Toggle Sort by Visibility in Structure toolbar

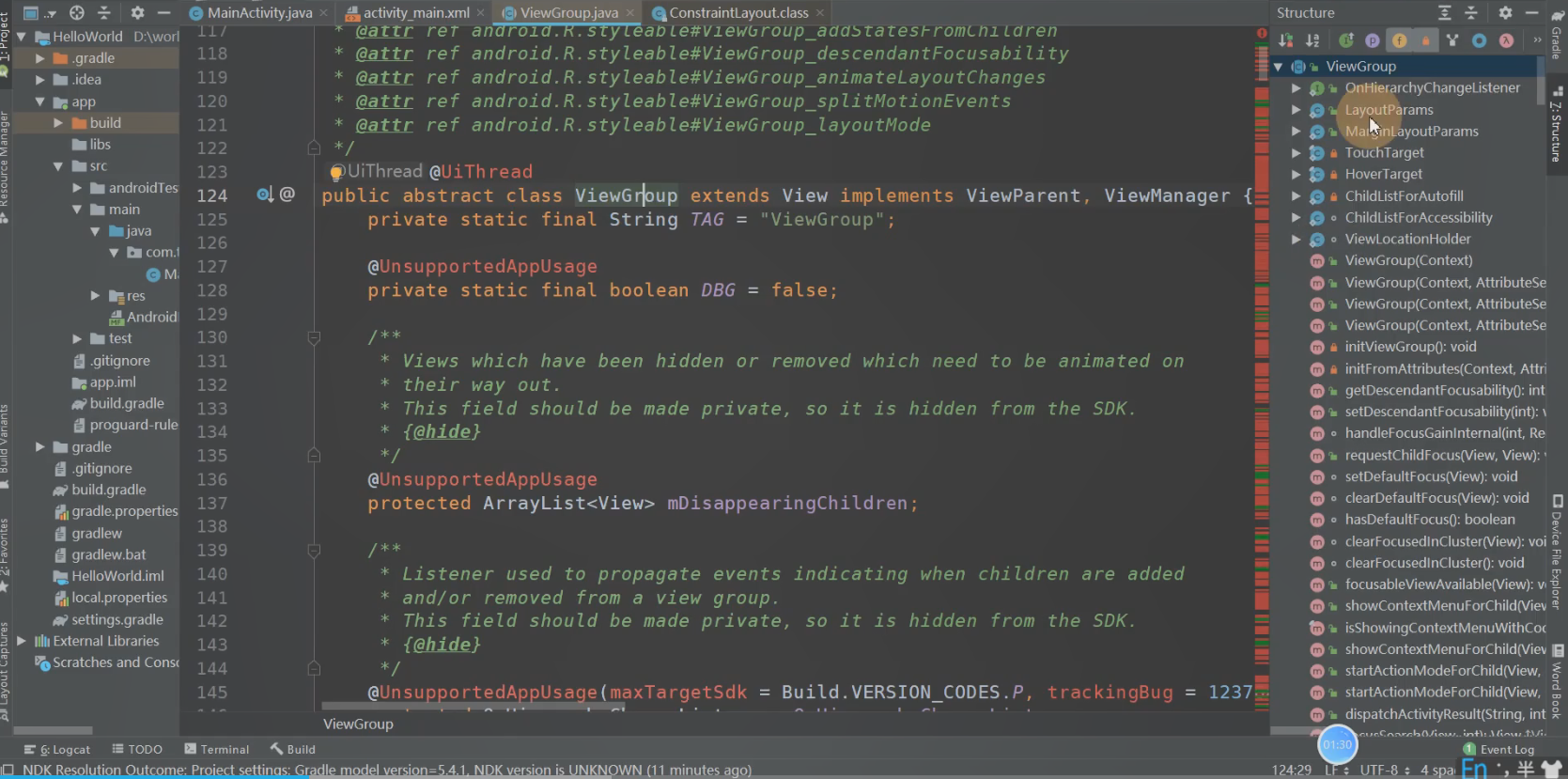click(1286, 40)
